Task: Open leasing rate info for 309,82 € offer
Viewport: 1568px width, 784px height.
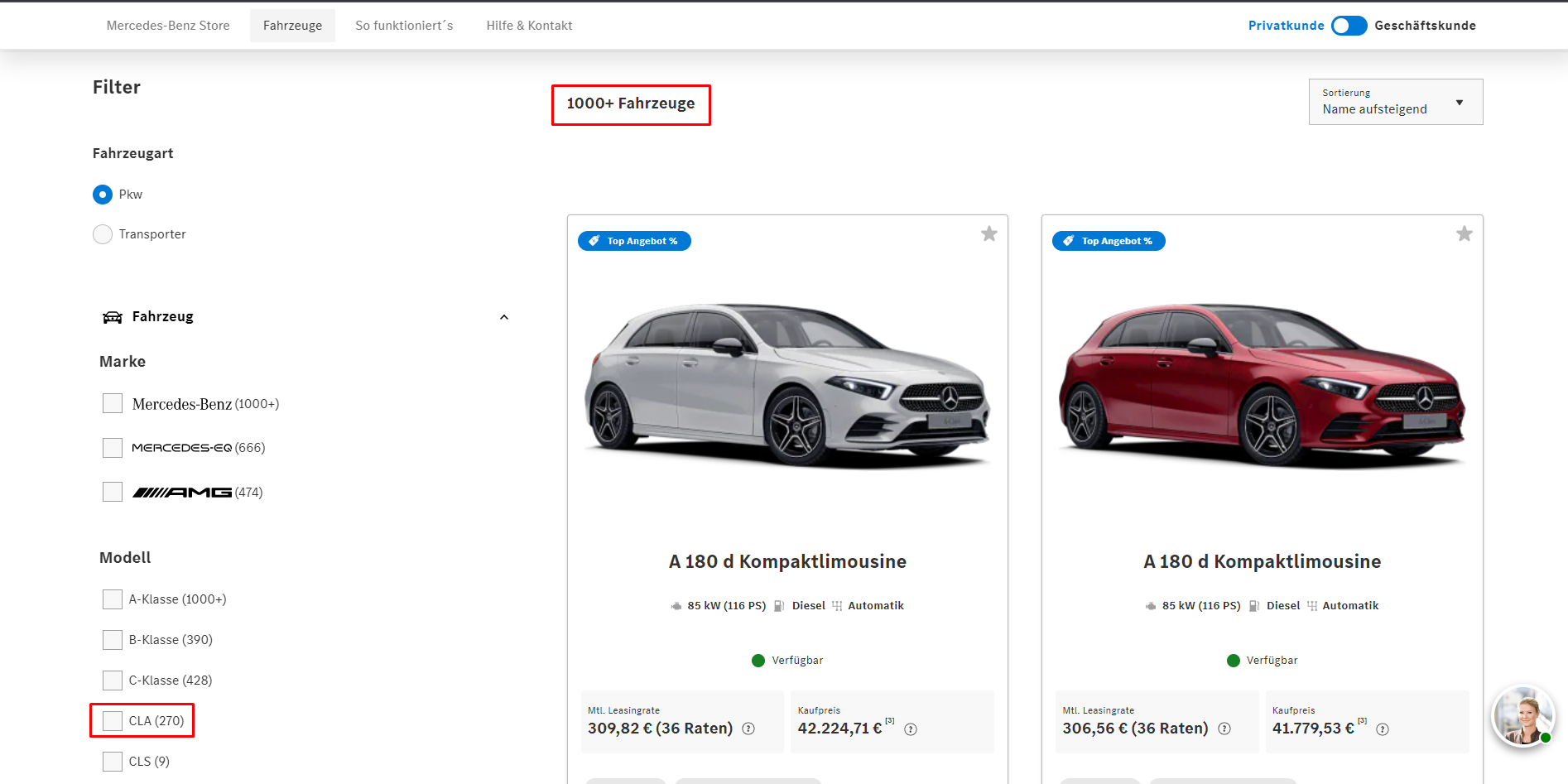Action: click(x=748, y=729)
